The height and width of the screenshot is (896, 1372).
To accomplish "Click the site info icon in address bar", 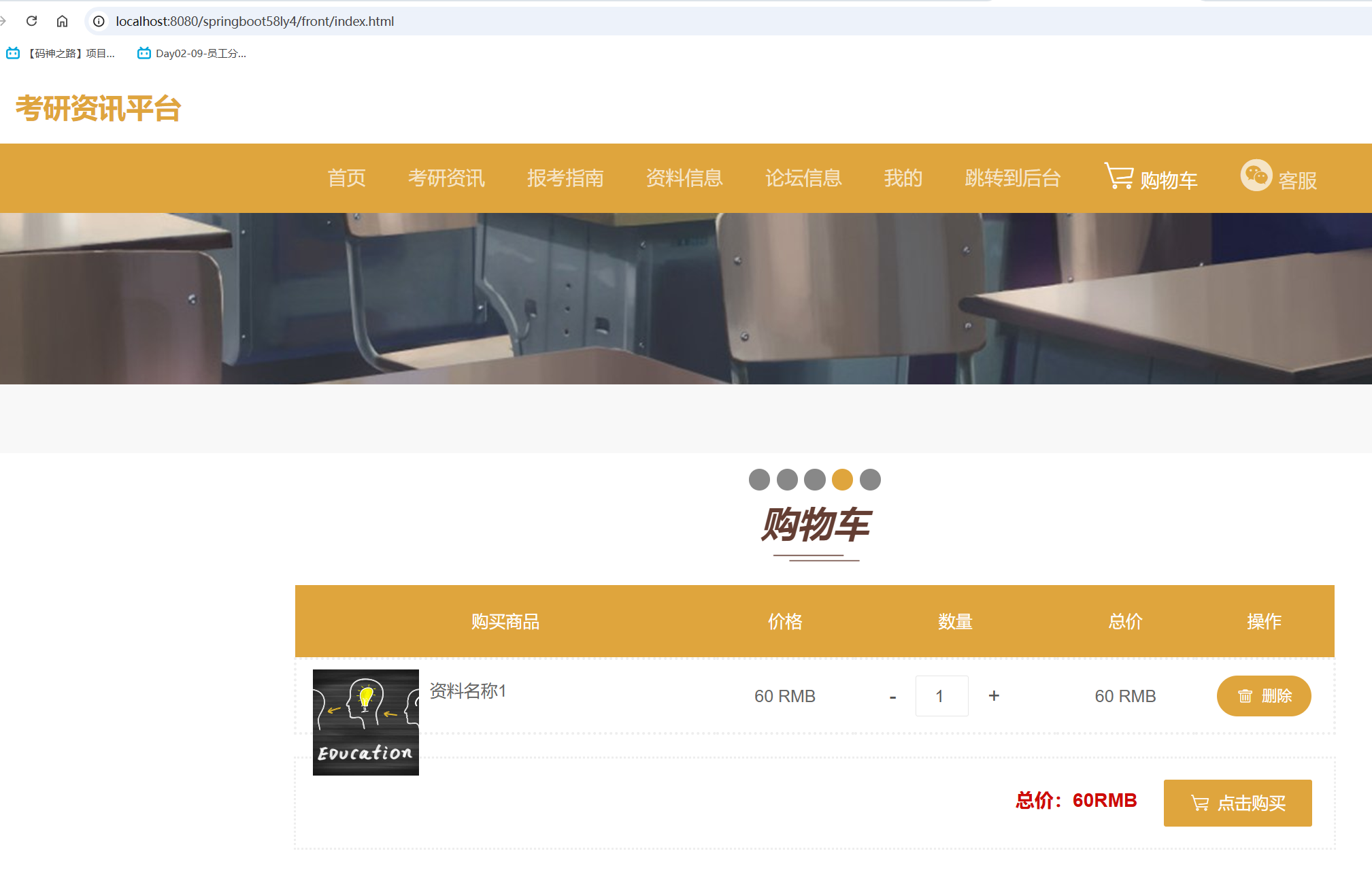I will tap(99, 21).
